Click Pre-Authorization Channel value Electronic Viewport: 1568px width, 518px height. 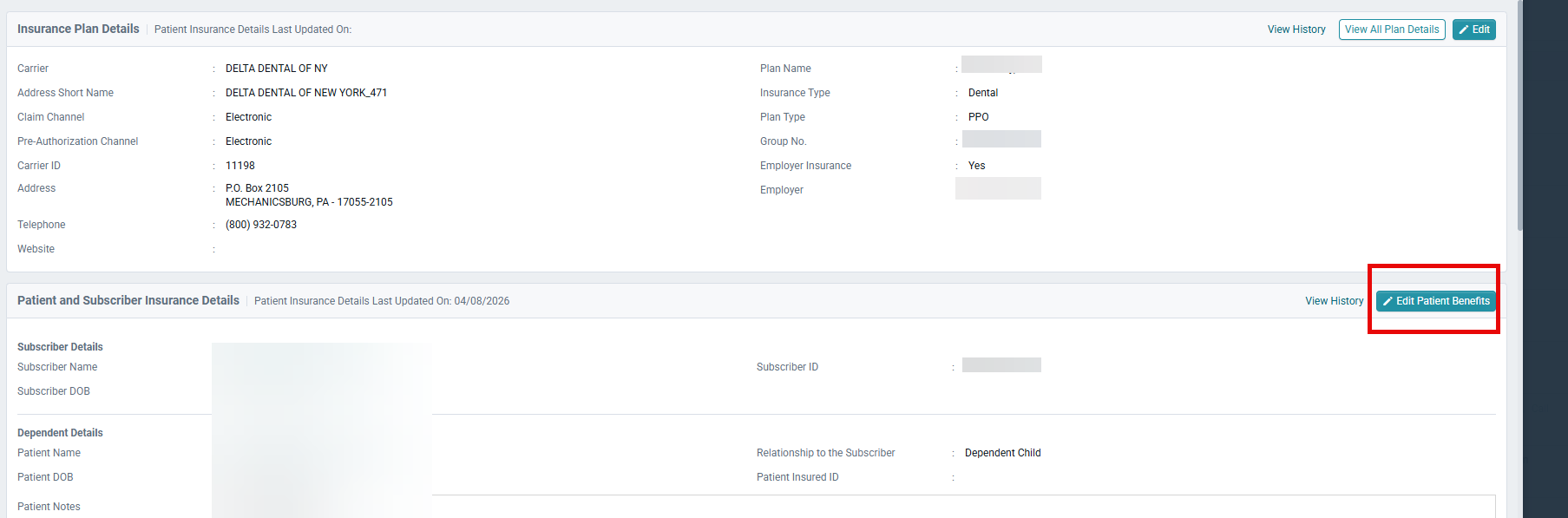(248, 141)
